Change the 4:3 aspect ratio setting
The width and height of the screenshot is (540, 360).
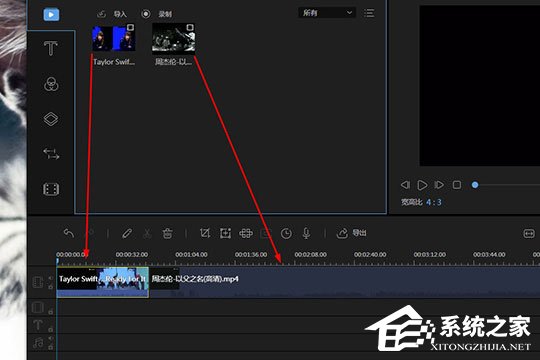point(434,202)
